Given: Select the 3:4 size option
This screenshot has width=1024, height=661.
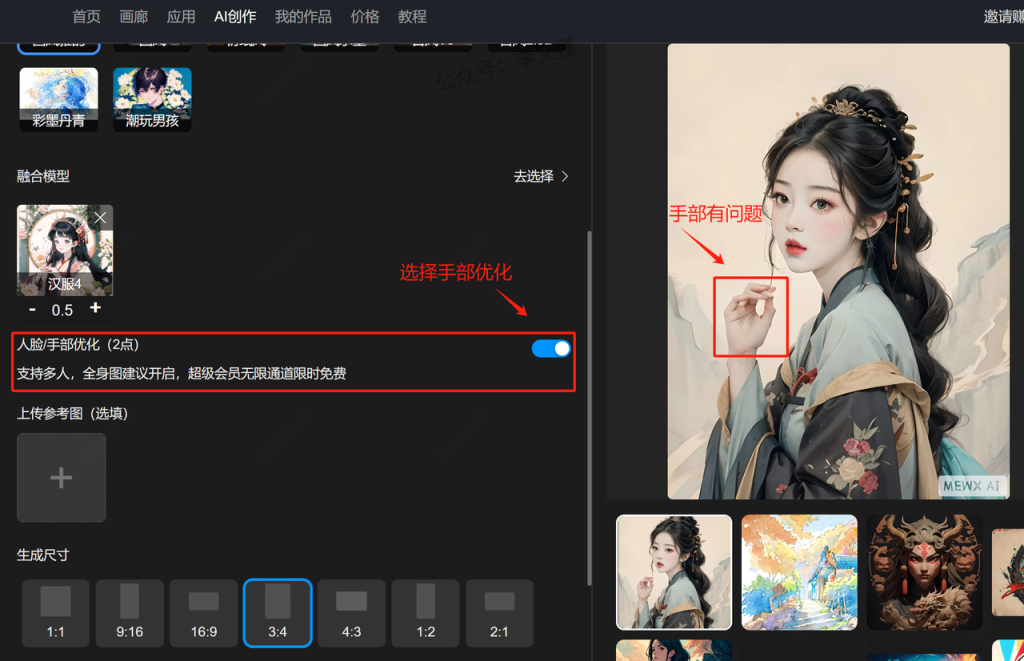Looking at the screenshot, I should (x=278, y=613).
